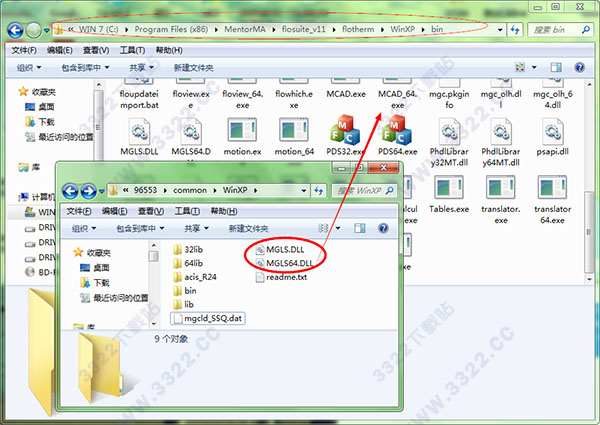The height and width of the screenshot is (425, 600).
Task: Select the Tables.exe icon
Action: (x=449, y=187)
